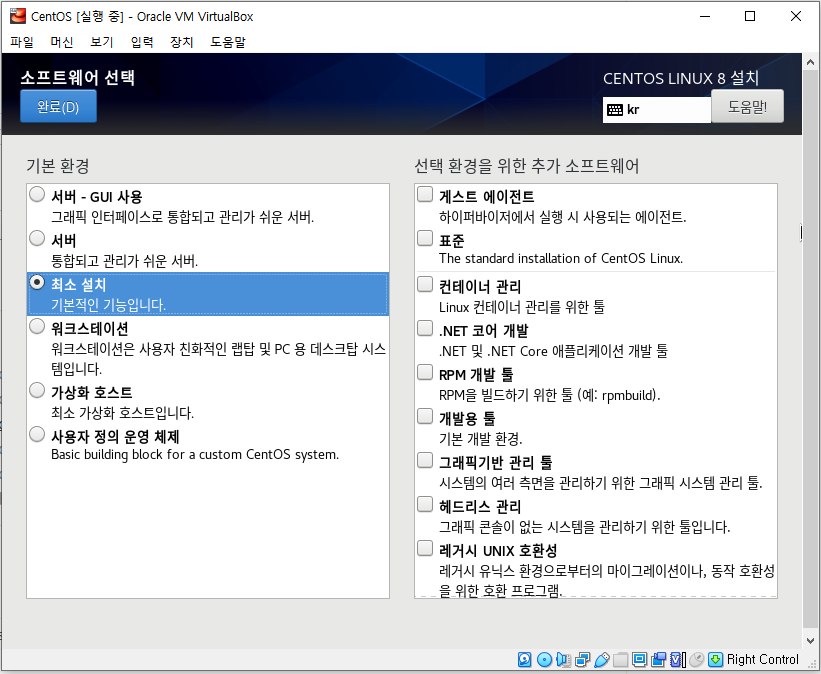The width and height of the screenshot is (821, 674).
Task: Open the '파일' menu
Action: [21, 42]
